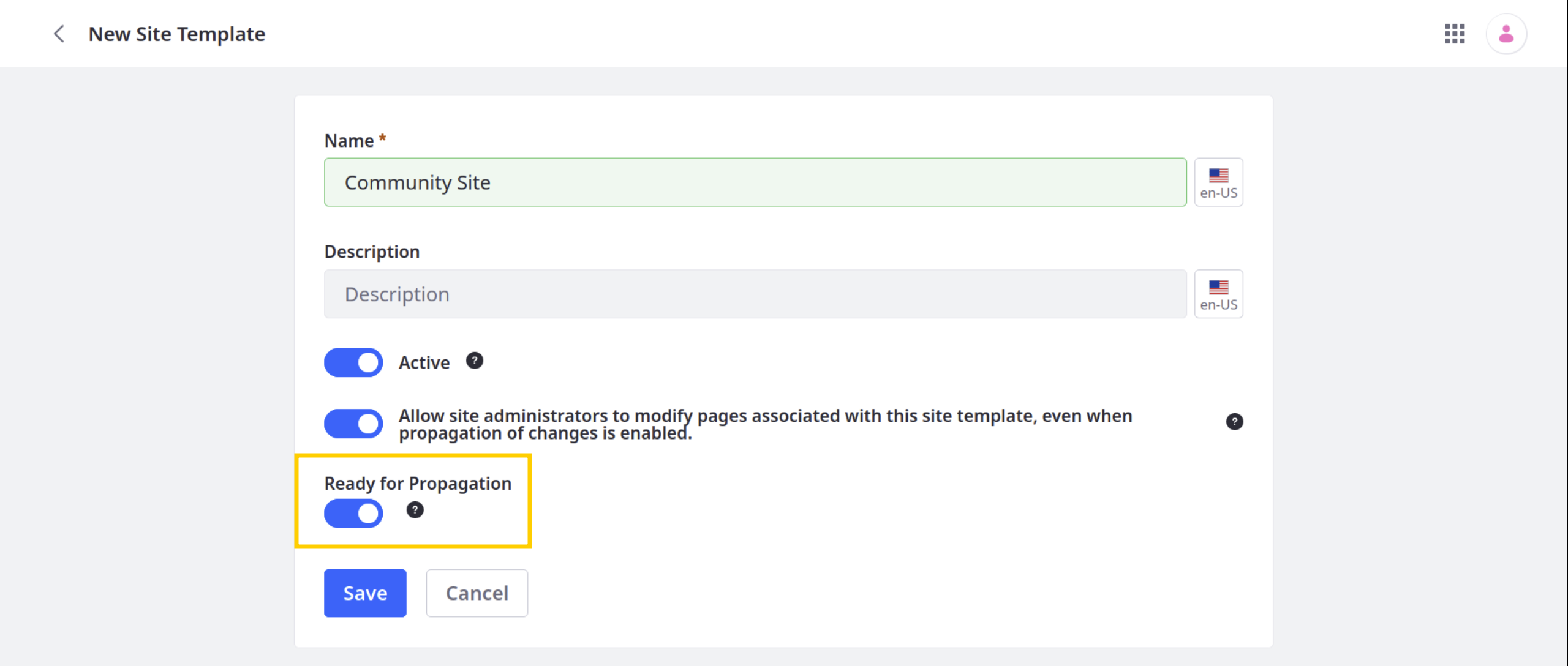Select the Community Site name text field
Screen dimensions: 1568x666
(756, 182)
